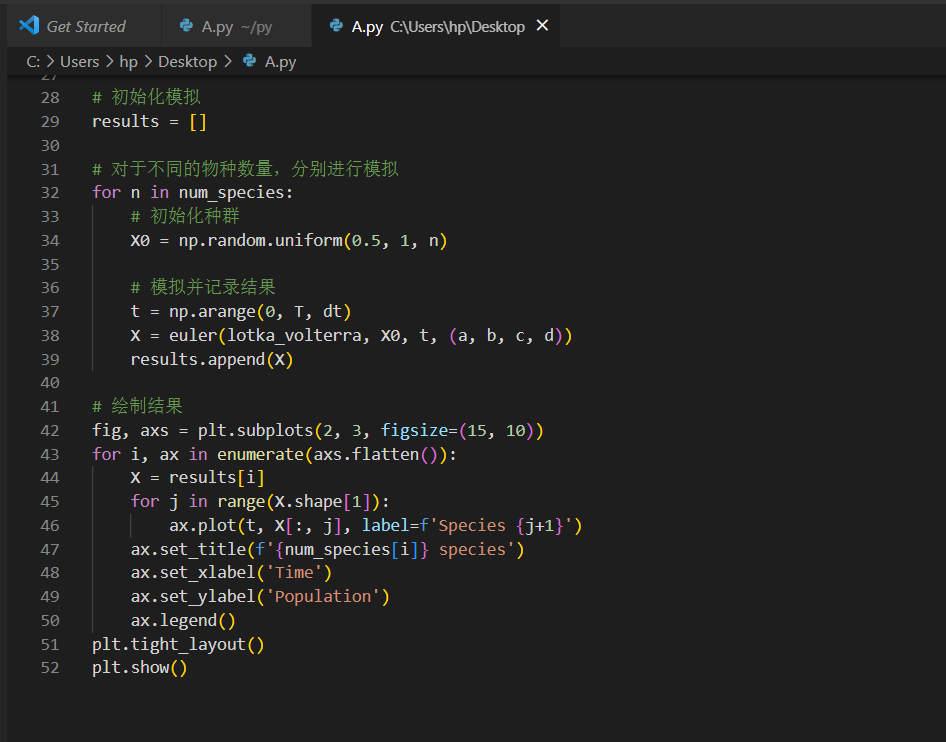Click the 'results' variable on line 29
The width and height of the screenshot is (946, 742).
click(x=125, y=121)
